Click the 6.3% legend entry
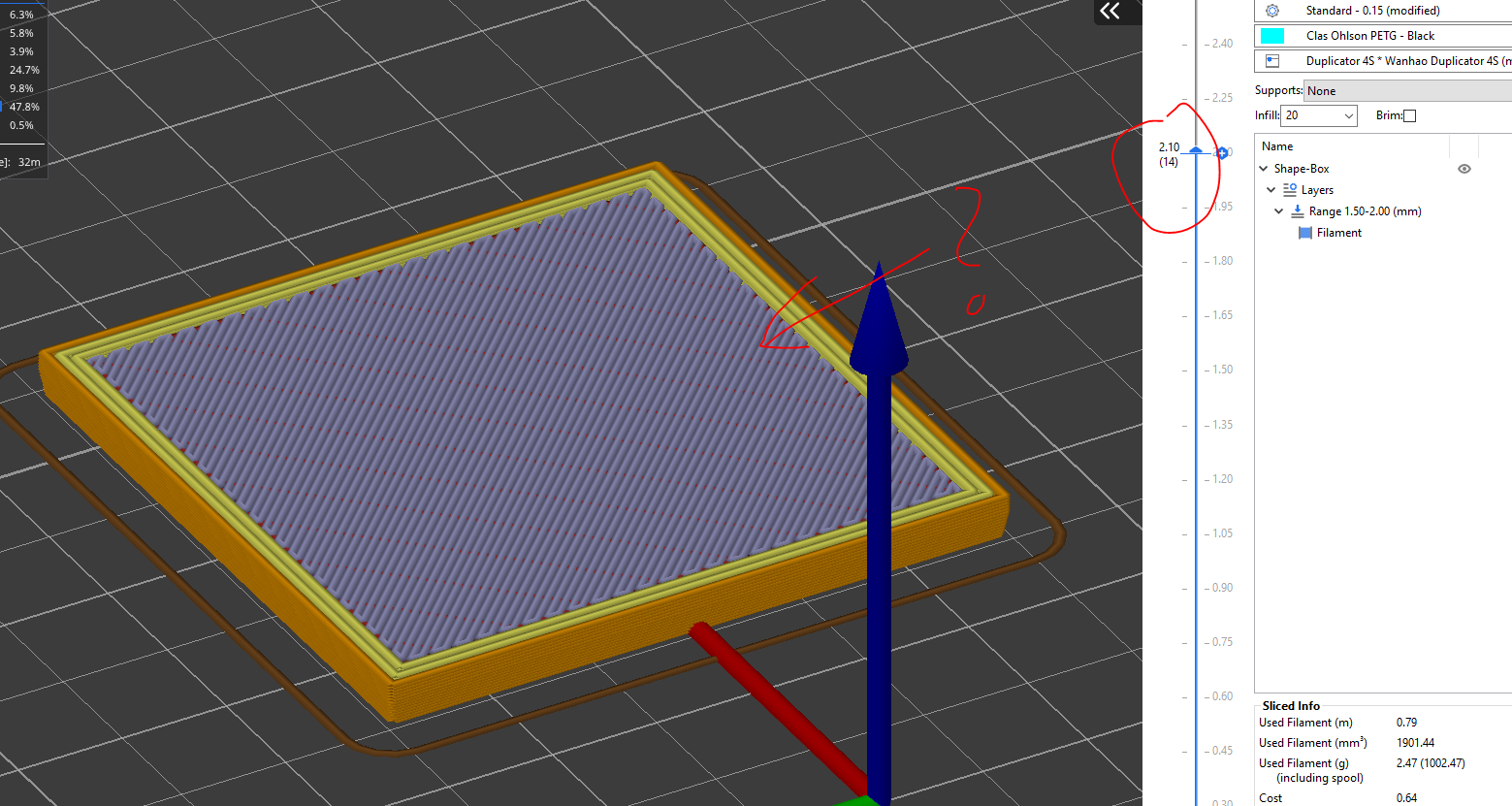The width and height of the screenshot is (1512, 806). pos(21,15)
